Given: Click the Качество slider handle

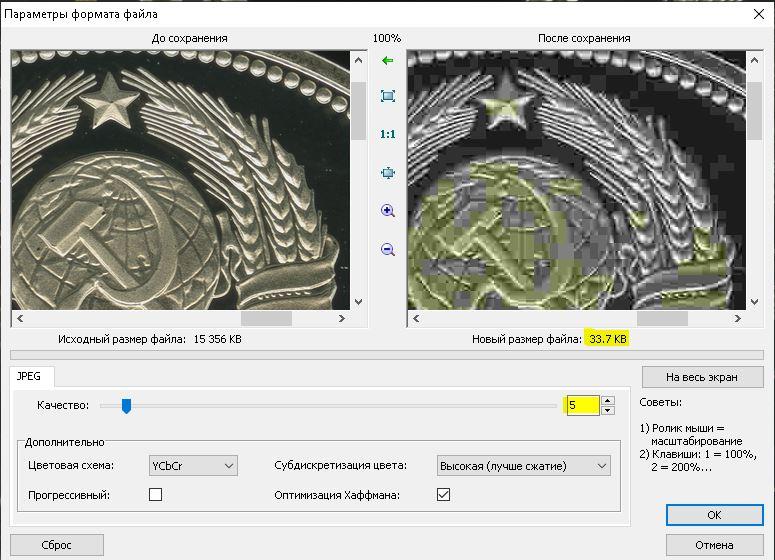Looking at the screenshot, I should pos(126,406).
